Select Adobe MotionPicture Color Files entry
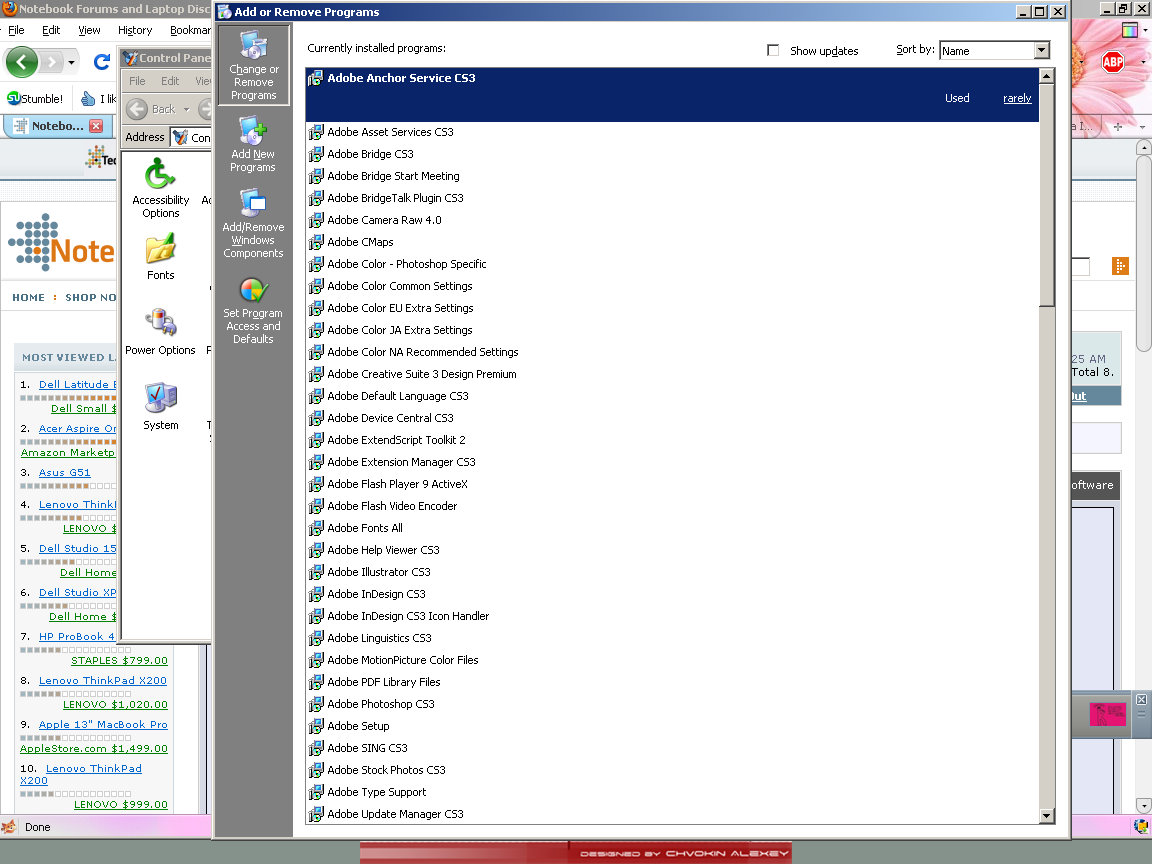1152x864 pixels. 403,660
